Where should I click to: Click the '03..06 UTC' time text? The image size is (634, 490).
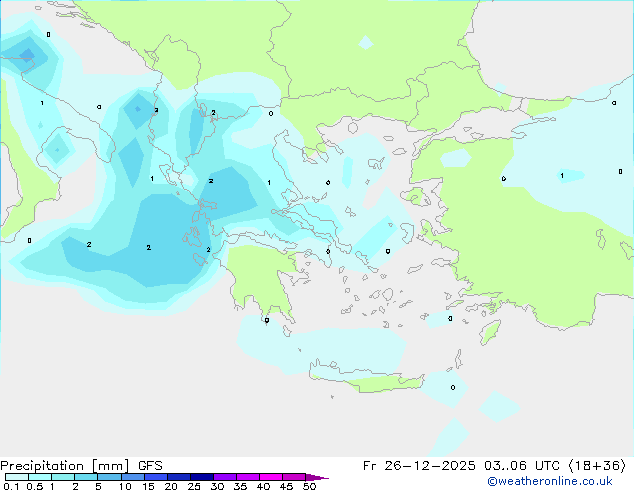click(x=522, y=466)
